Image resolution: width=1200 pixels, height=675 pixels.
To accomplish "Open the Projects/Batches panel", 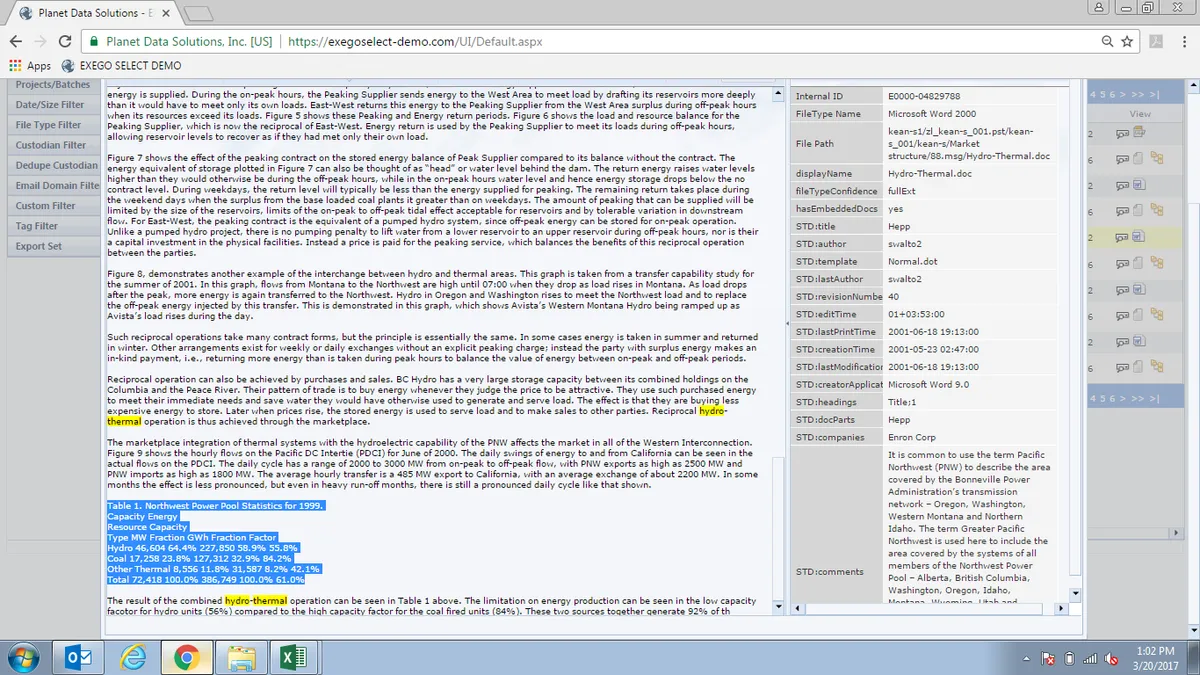I will point(52,85).
